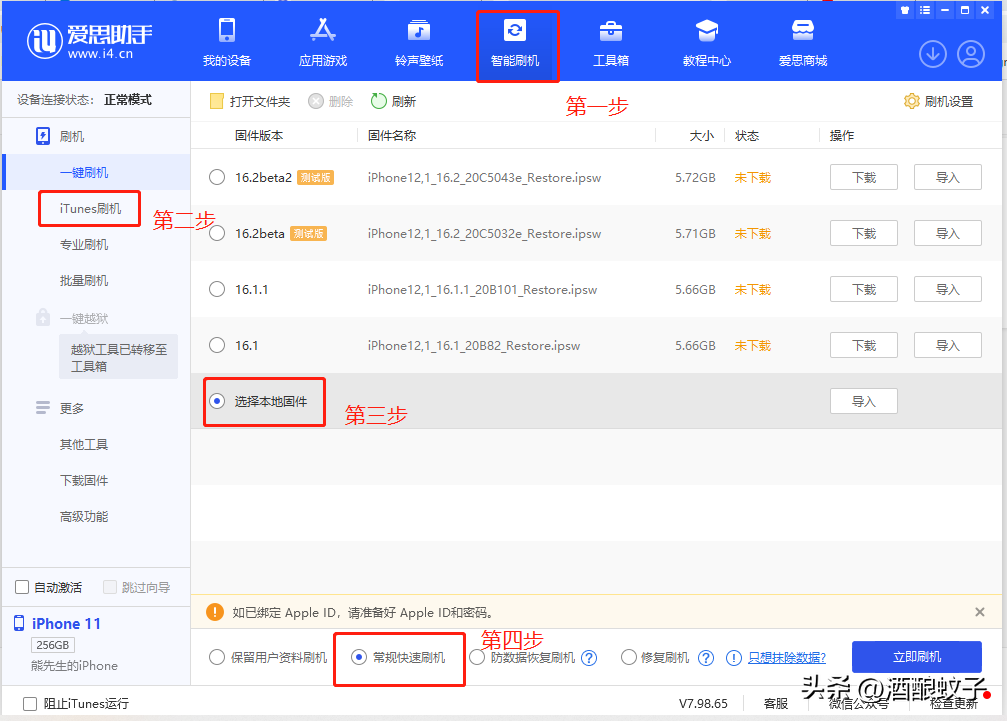Image resolution: width=1007 pixels, height=721 pixels.
Task: Click help icon beside 修复刷机
Action: [706, 658]
